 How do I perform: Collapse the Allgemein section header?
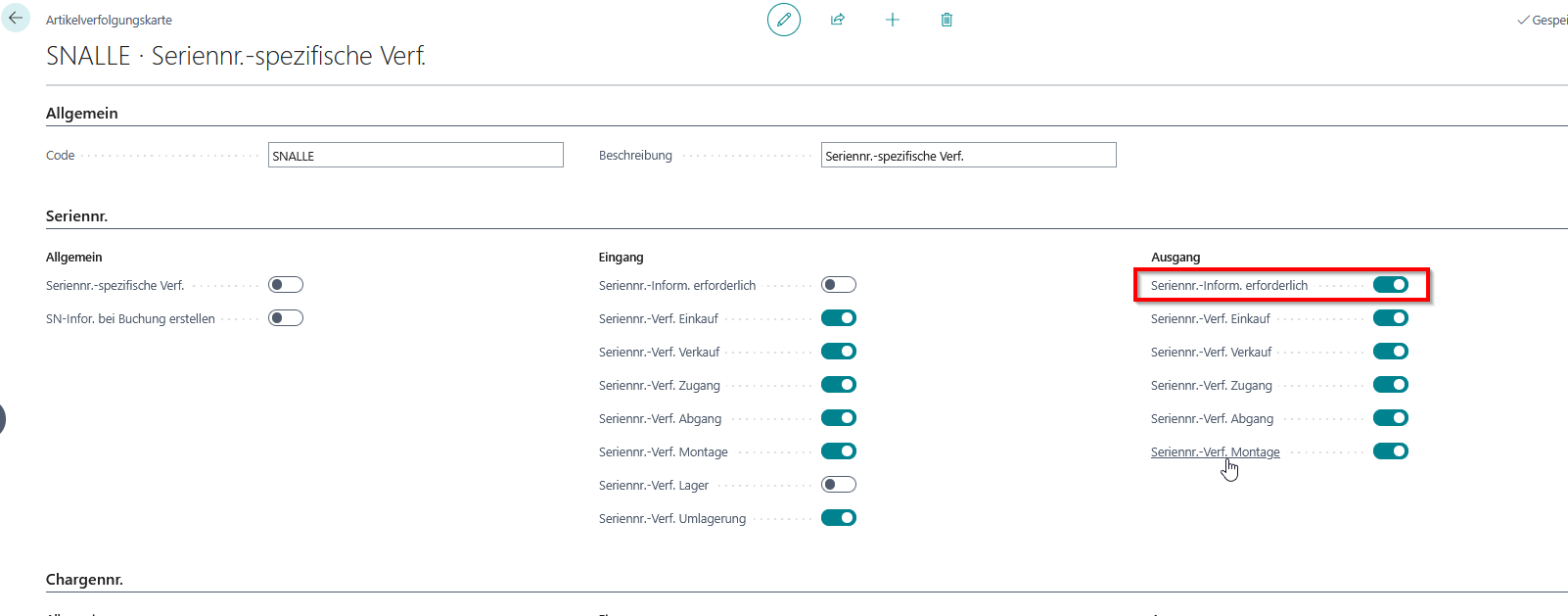pyautogui.click(x=82, y=114)
